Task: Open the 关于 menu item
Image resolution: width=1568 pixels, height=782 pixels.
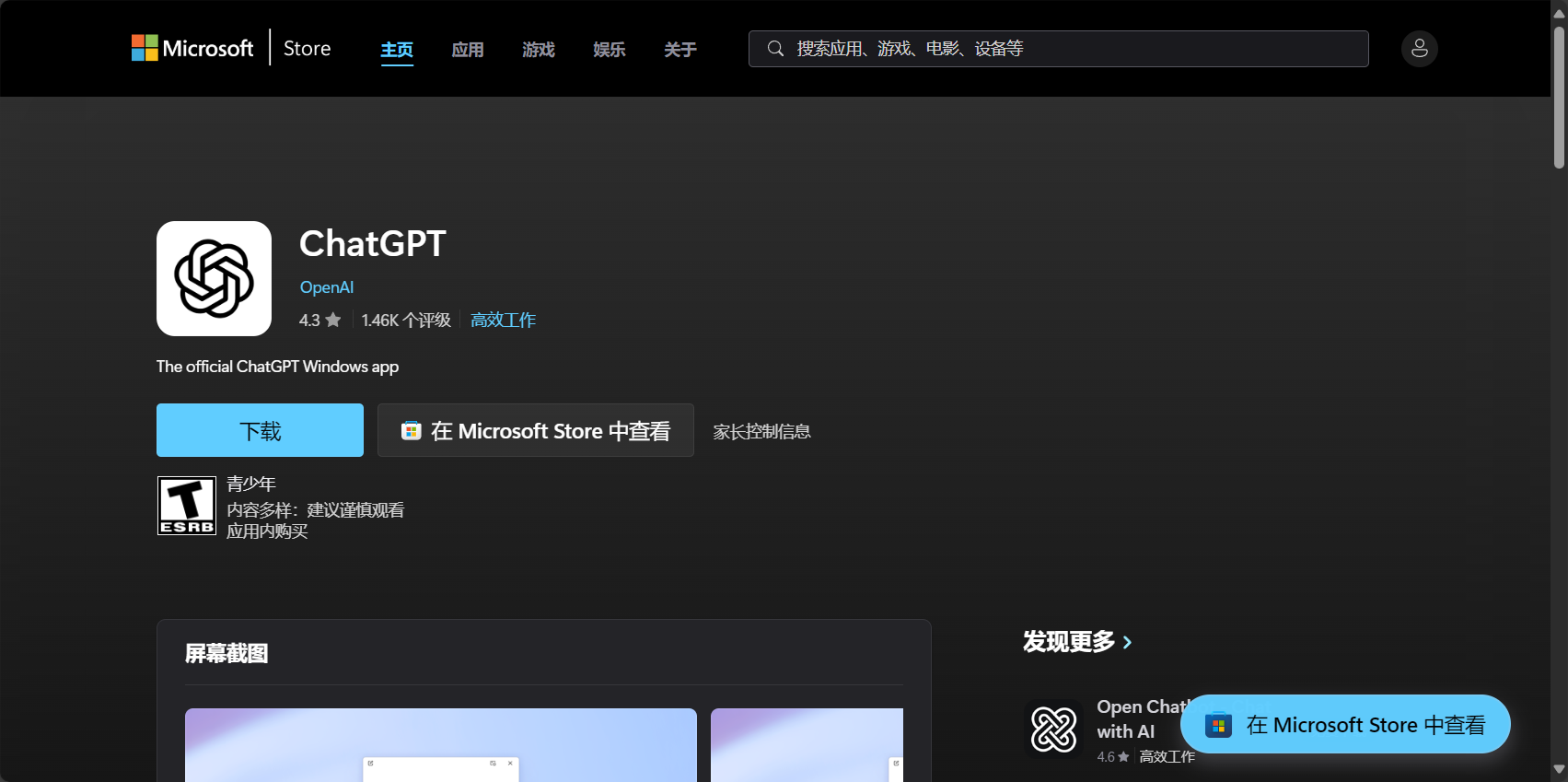Action: point(680,50)
